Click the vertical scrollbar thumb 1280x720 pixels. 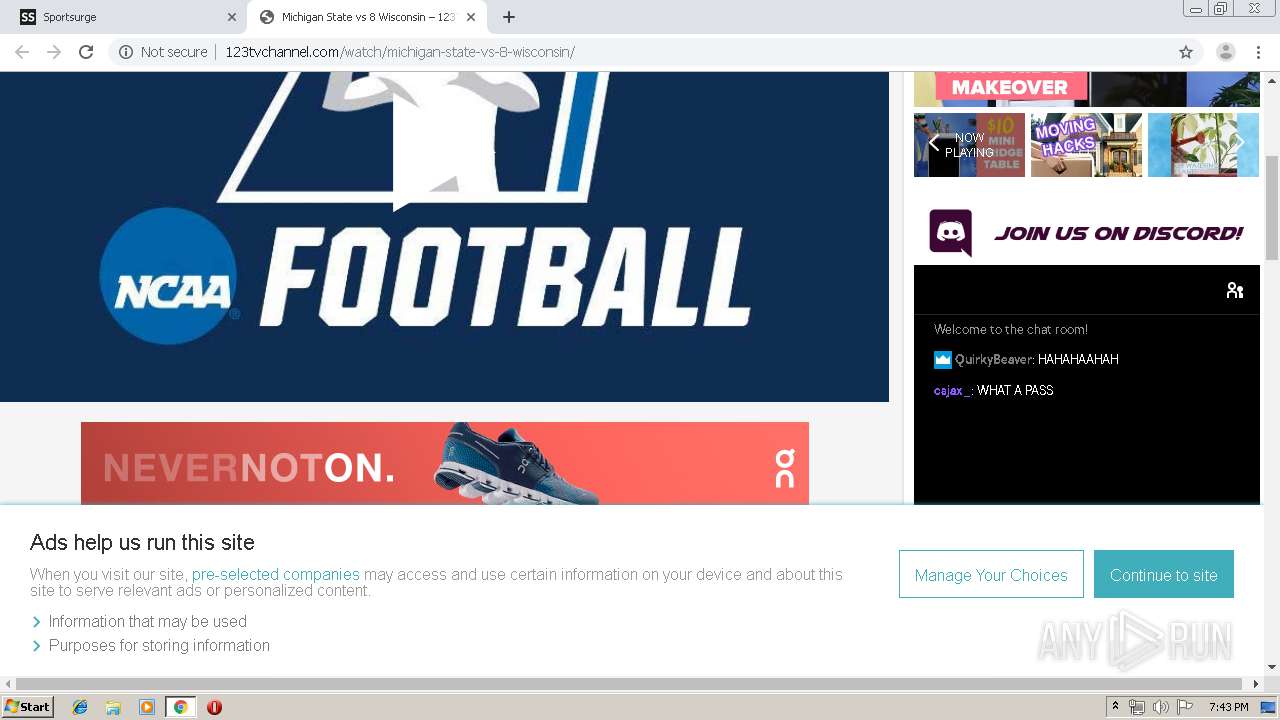click(1272, 207)
